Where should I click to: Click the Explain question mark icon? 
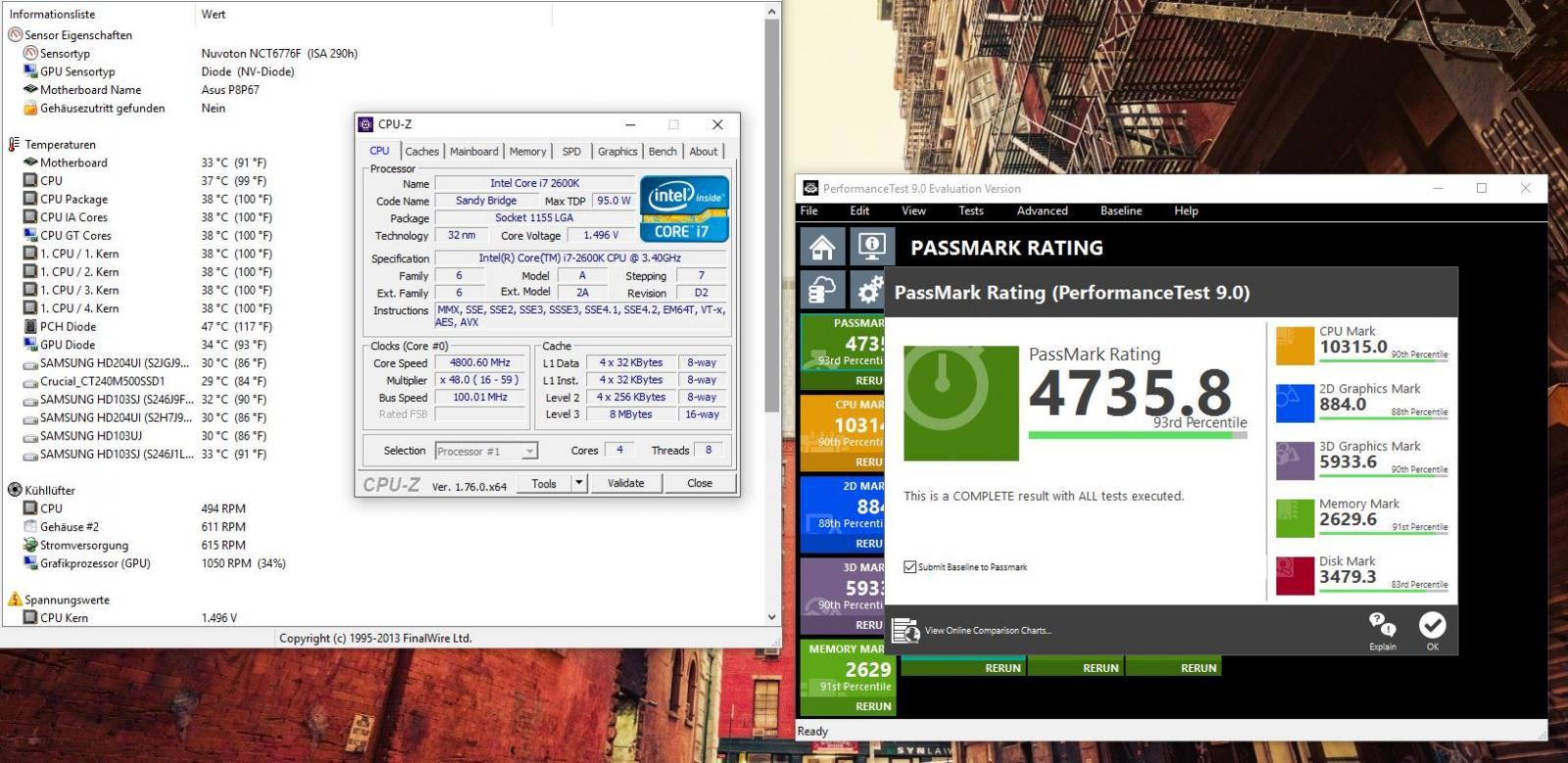pos(1382,624)
